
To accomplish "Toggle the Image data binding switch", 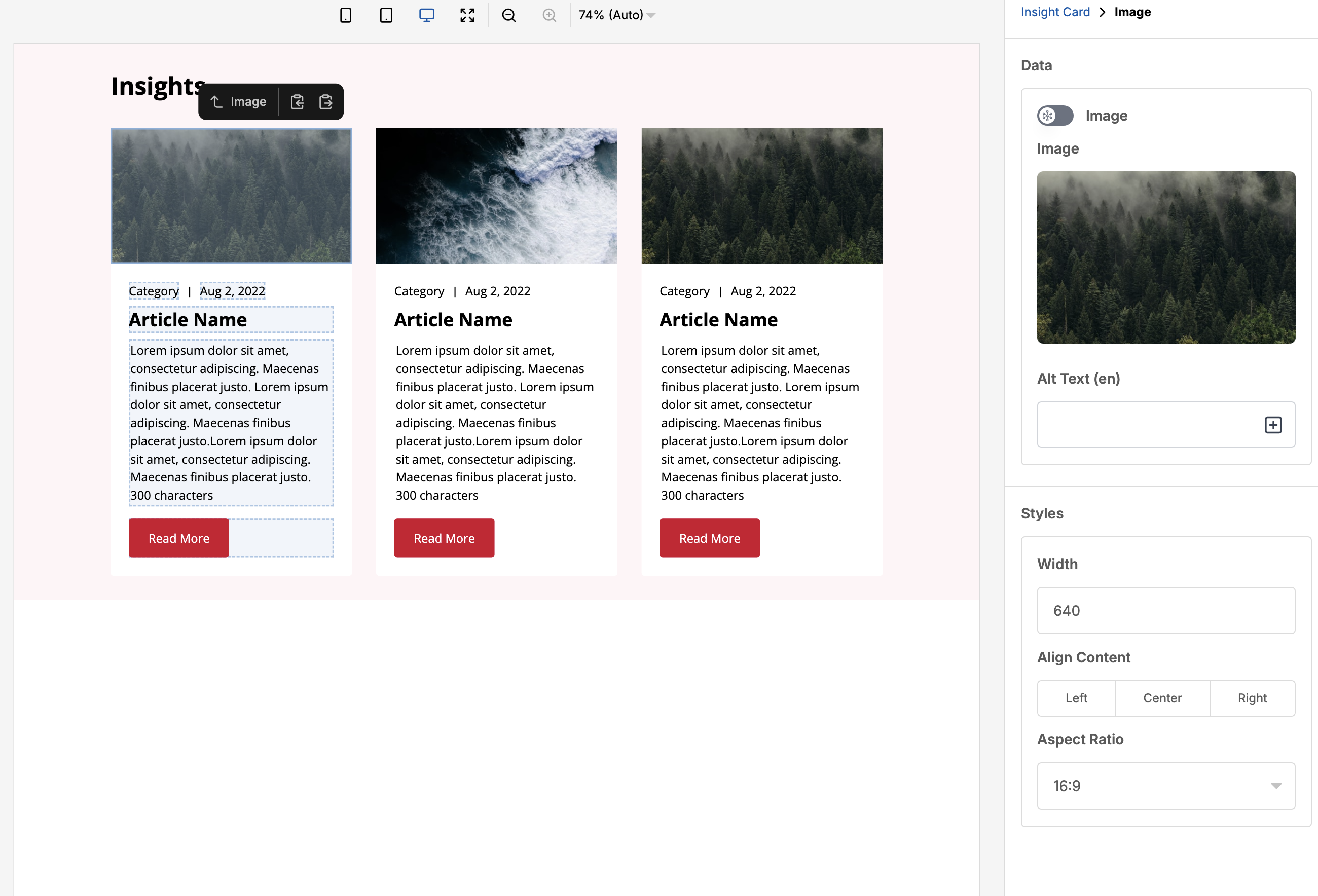I will click(x=1055, y=116).
